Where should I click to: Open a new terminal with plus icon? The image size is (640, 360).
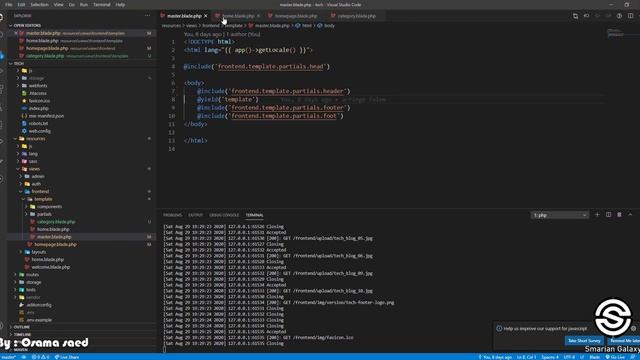(x=597, y=215)
